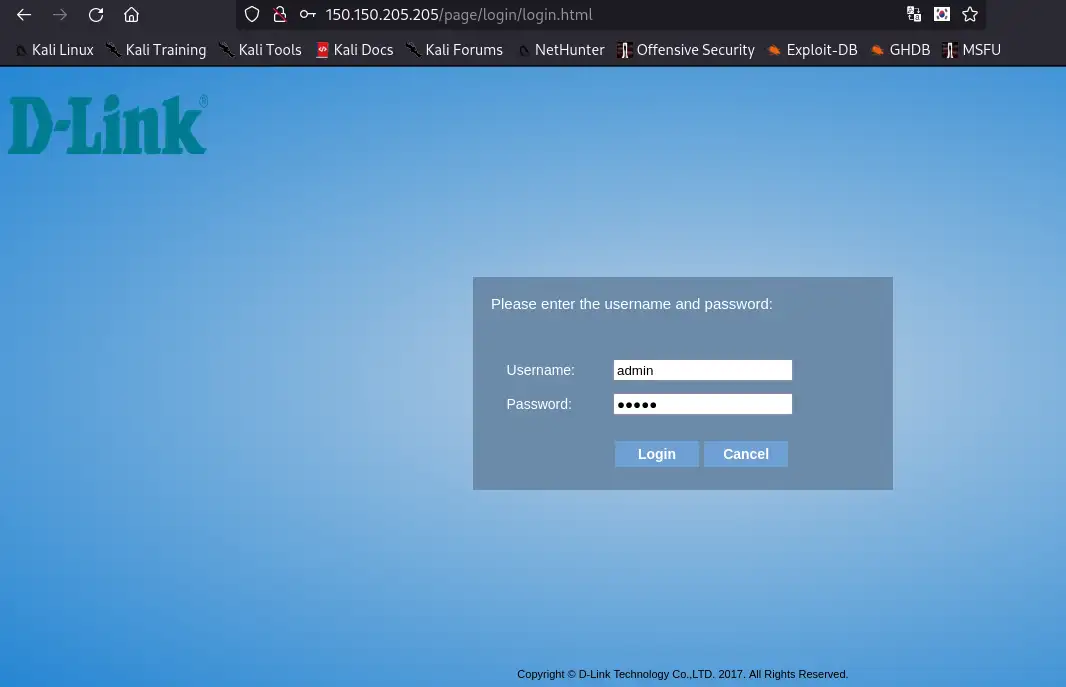Open the page translation icon
Image resolution: width=1066 pixels, height=687 pixels.
913,14
